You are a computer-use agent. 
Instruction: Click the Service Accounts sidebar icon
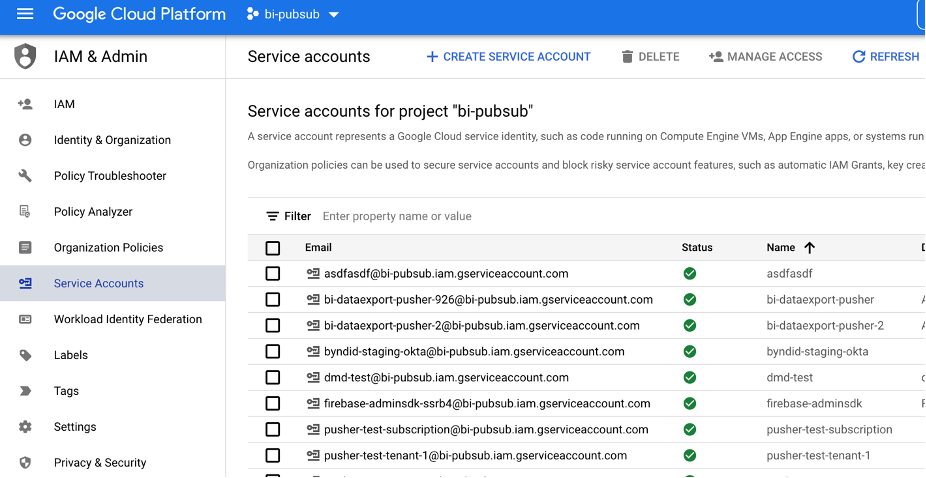coord(25,284)
